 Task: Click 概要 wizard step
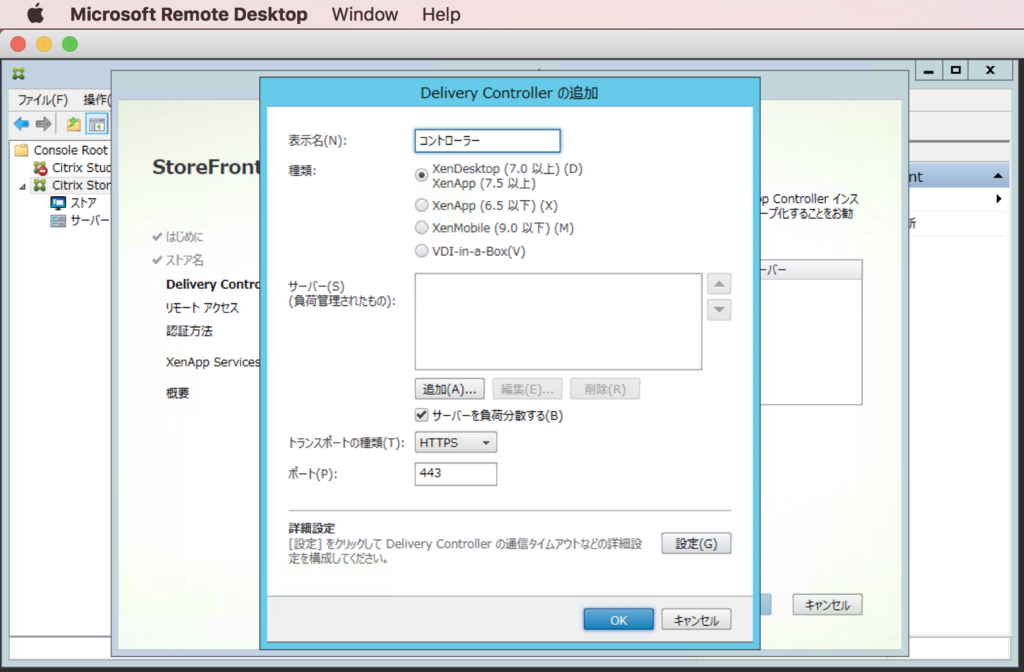[177, 393]
